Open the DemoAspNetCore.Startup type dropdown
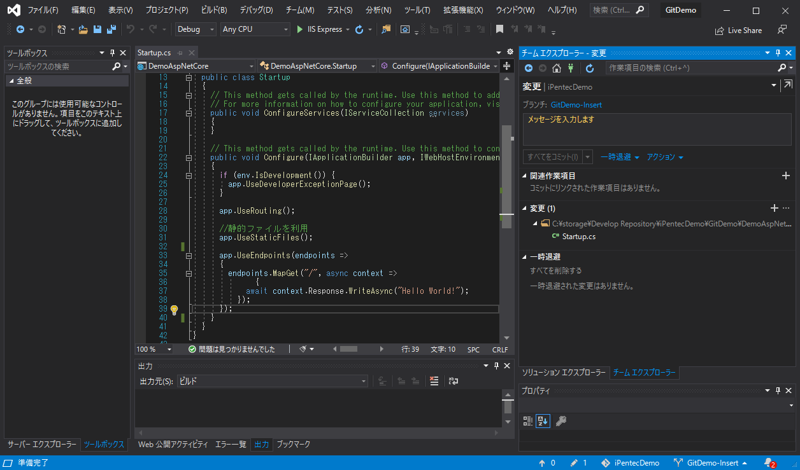 point(317,66)
